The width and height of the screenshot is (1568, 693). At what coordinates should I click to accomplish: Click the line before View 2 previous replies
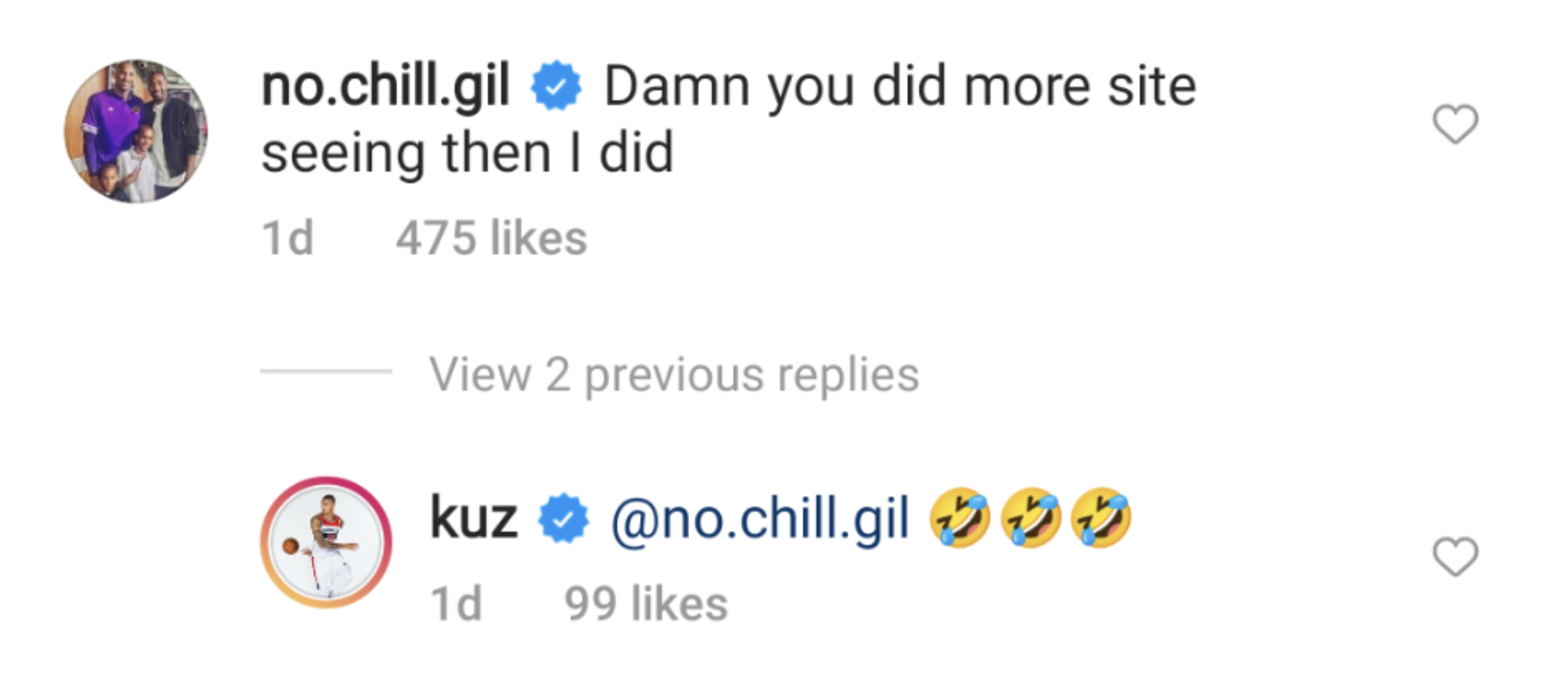(326, 371)
